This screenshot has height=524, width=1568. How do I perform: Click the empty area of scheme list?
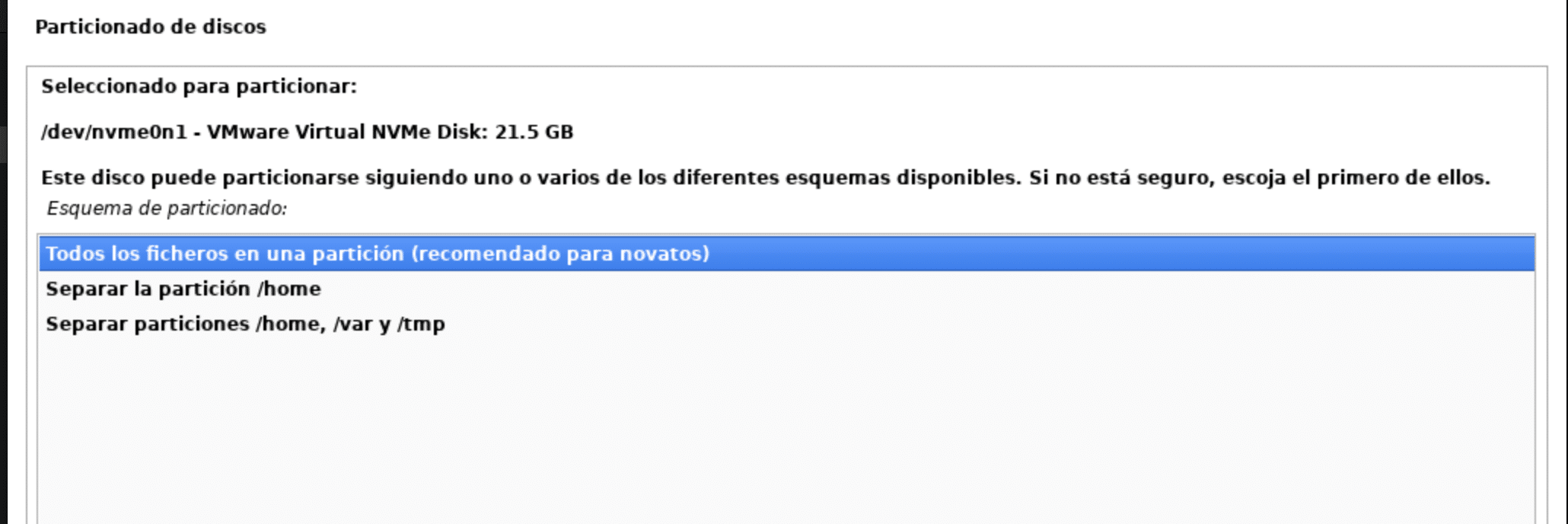point(784,427)
